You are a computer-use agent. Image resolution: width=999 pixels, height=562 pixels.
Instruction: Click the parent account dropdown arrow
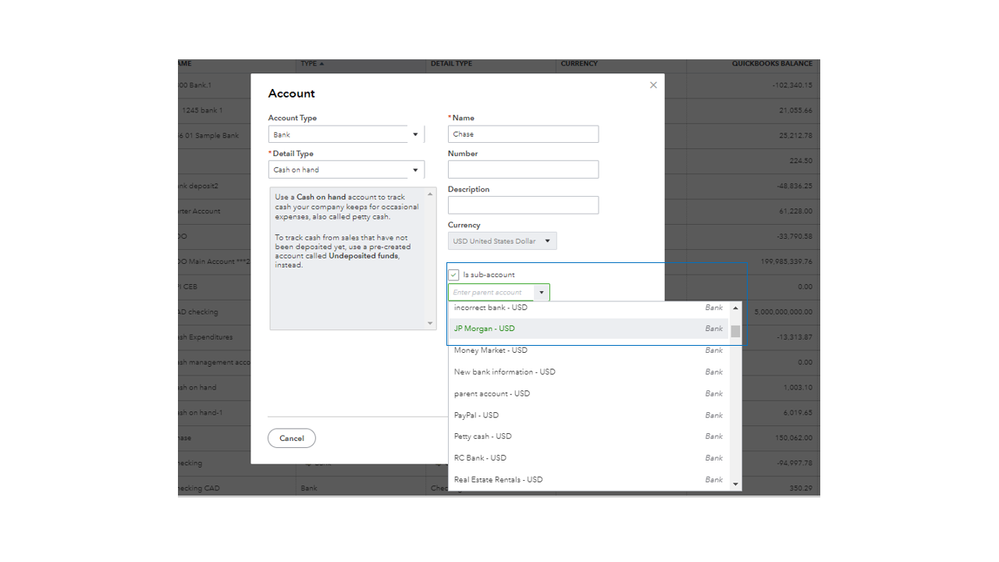[x=542, y=292]
